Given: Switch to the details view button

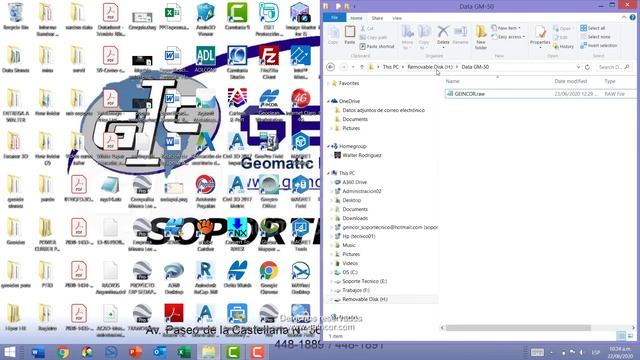Looking at the screenshot, I should pos(621,336).
